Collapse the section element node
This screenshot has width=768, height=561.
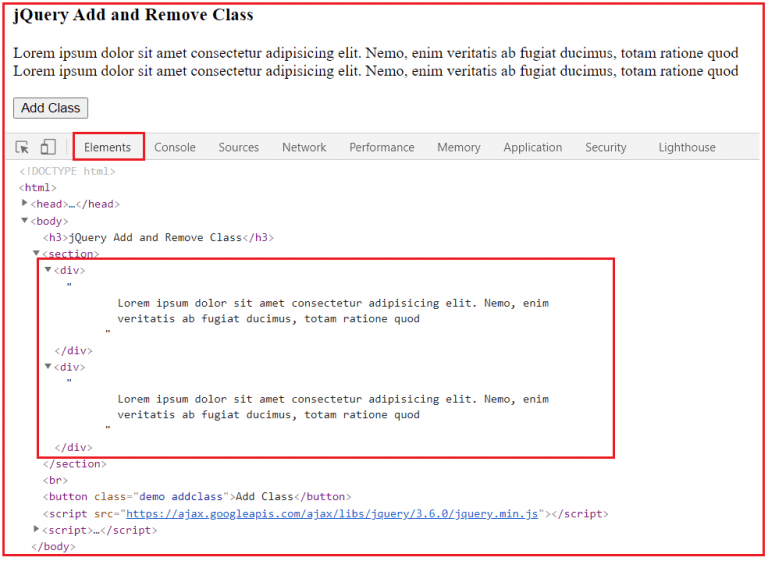pyautogui.click(x=37, y=254)
